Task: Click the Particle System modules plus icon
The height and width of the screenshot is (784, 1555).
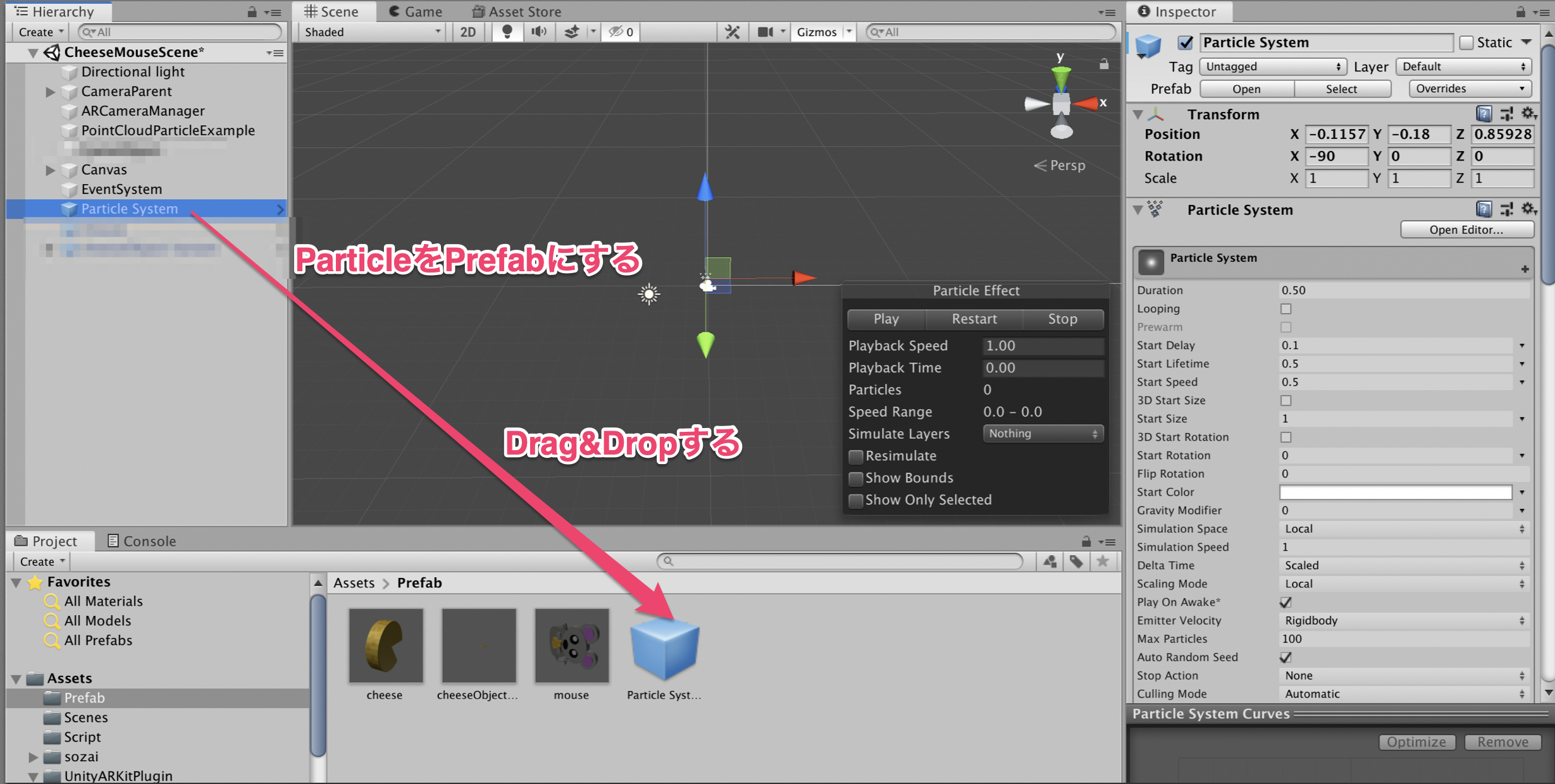Action: [x=1525, y=269]
